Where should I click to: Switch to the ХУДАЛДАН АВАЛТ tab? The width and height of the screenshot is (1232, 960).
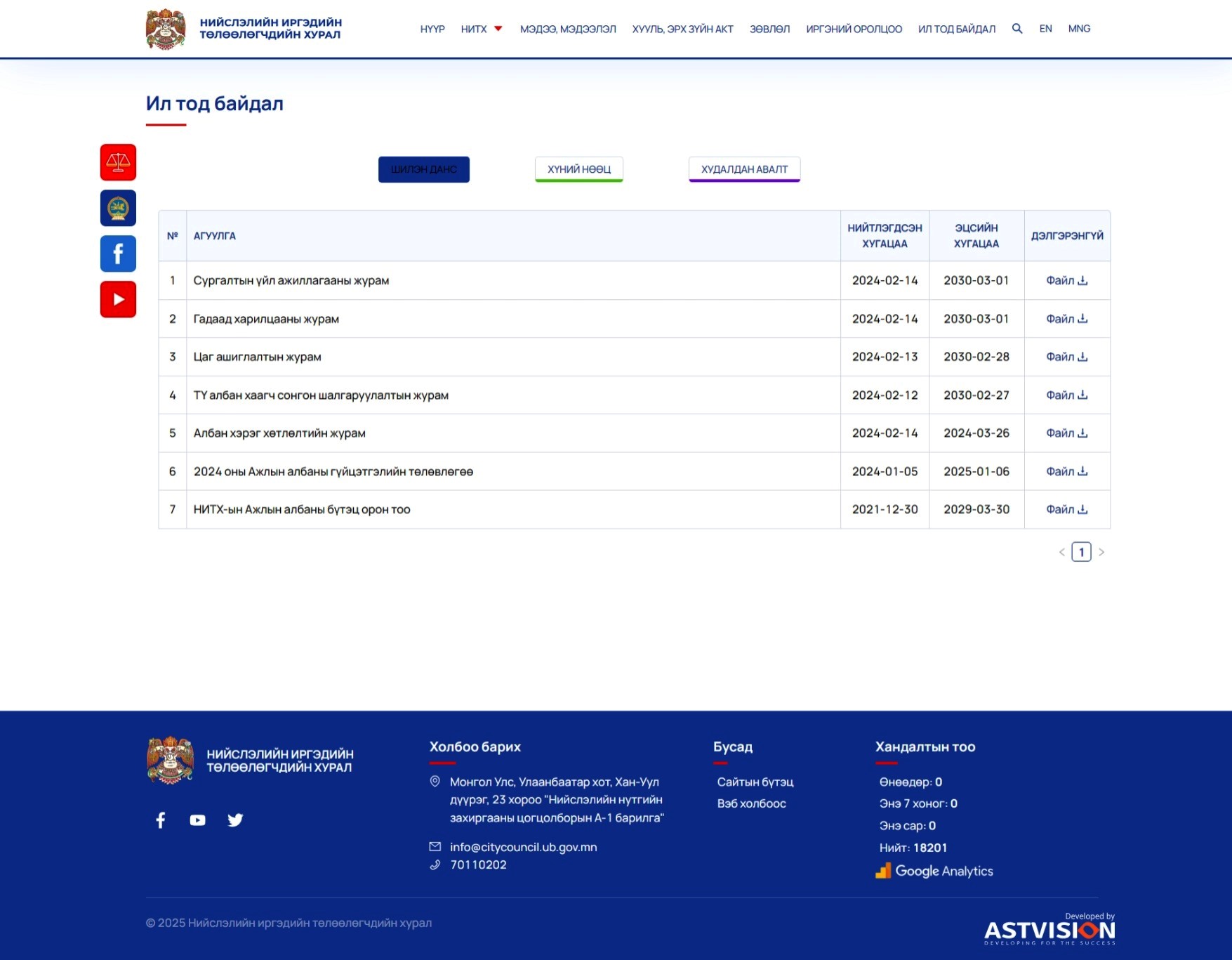click(x=744, y=169)
